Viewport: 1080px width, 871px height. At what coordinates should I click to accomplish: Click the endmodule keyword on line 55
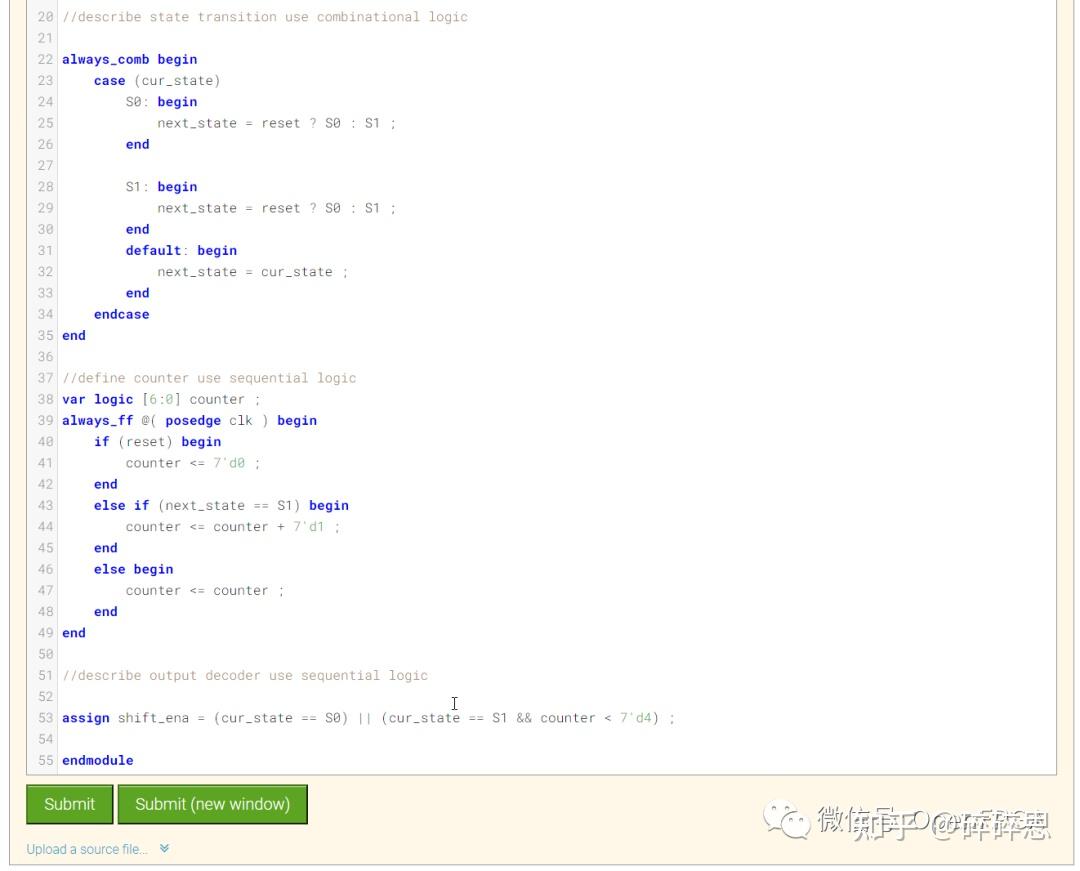(x=97, y=760)
